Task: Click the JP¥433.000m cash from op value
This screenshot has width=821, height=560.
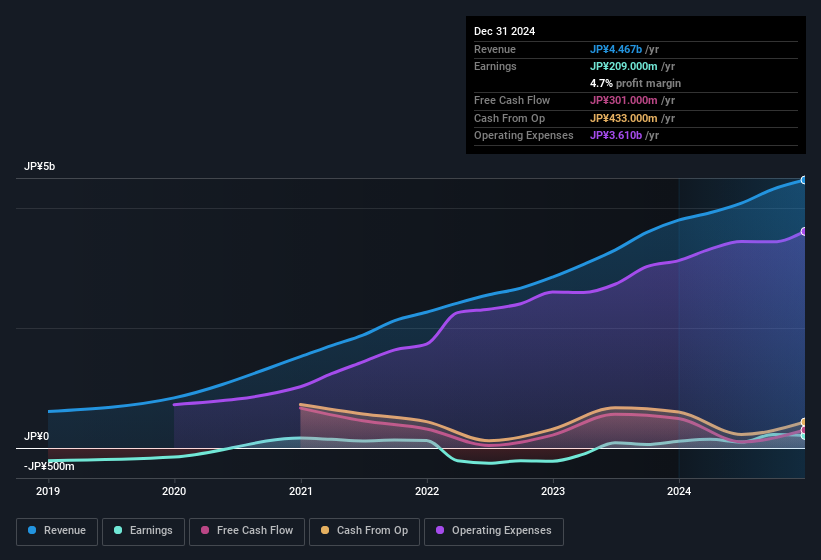Action: click(624, 118)
